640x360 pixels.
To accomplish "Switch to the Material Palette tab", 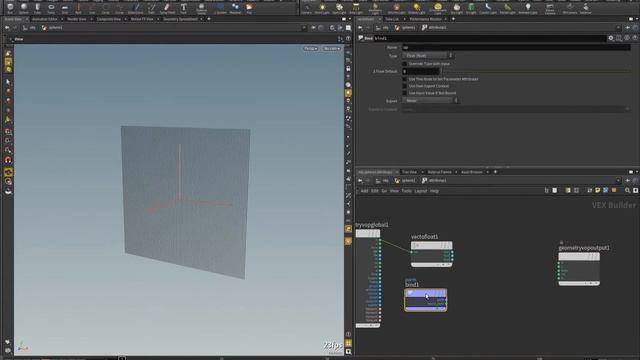I will [439, 172].
